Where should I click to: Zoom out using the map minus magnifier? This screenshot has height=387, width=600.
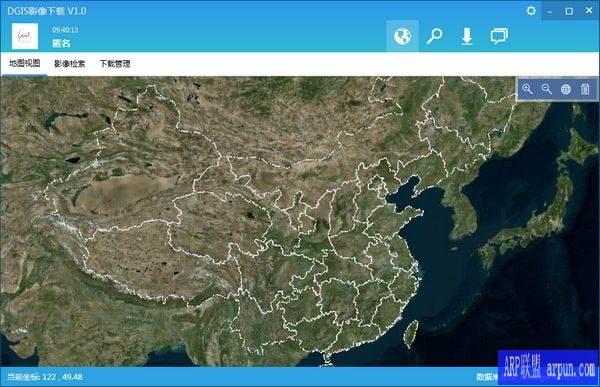(546, 89)
